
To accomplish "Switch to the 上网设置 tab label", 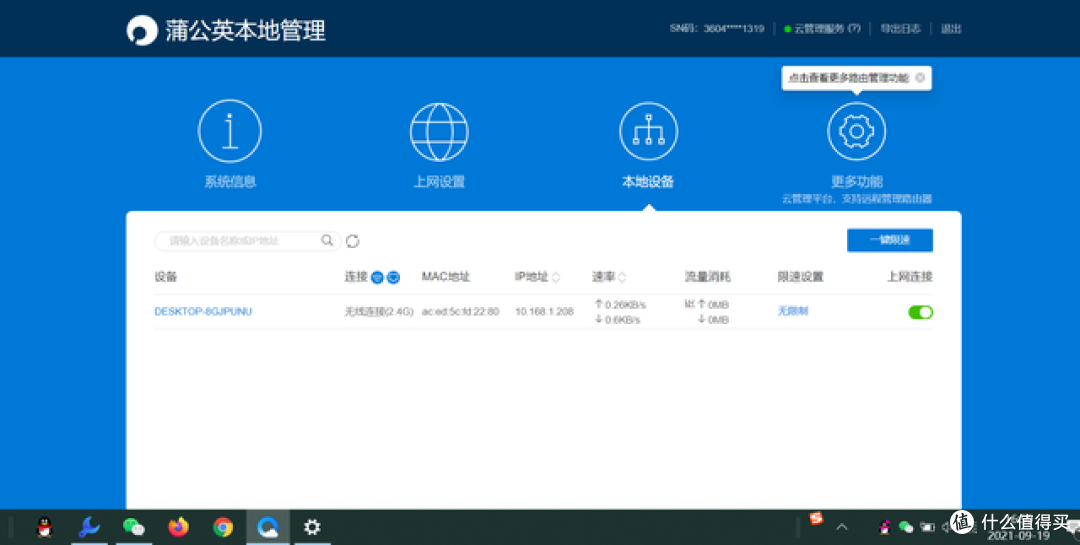I will 439,182.
